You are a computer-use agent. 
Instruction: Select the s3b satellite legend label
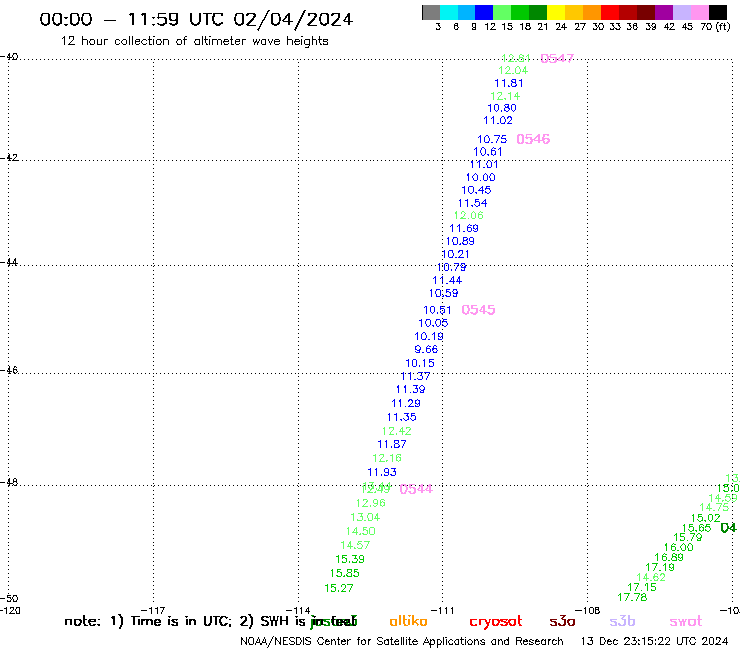[622, 622]
